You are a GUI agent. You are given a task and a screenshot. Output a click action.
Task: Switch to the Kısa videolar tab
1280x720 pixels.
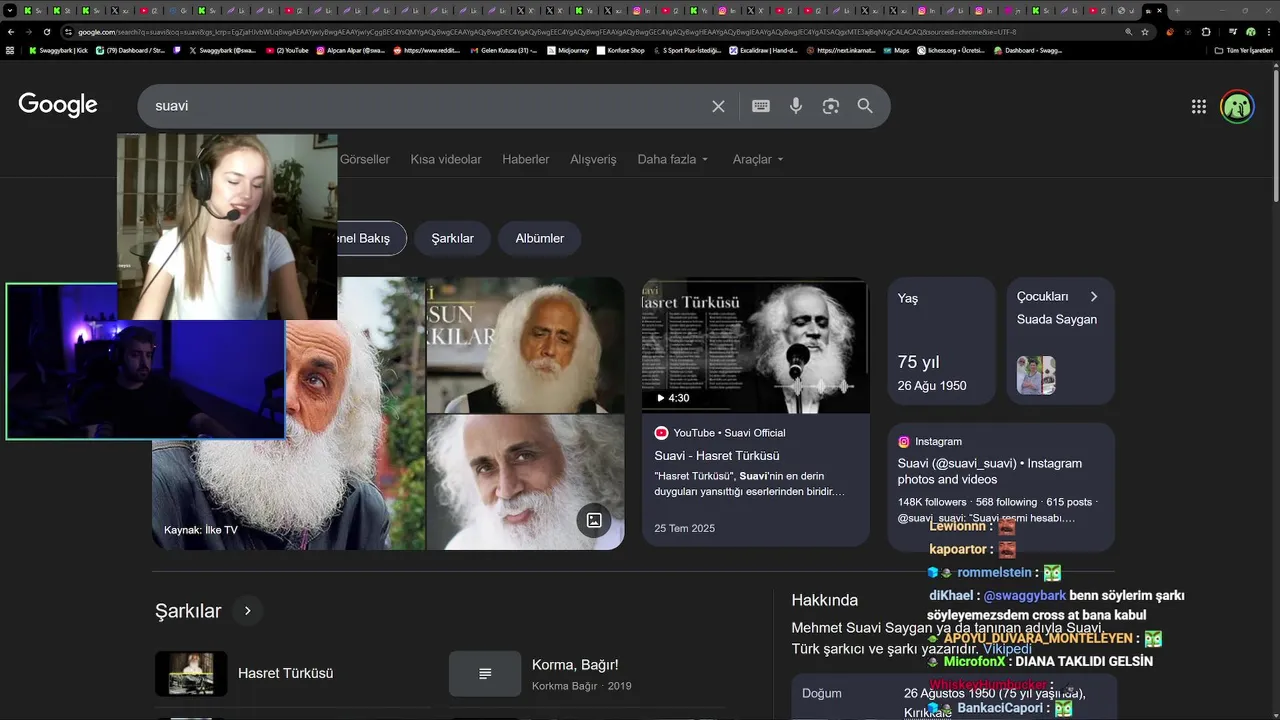click(x=446, y=159)
